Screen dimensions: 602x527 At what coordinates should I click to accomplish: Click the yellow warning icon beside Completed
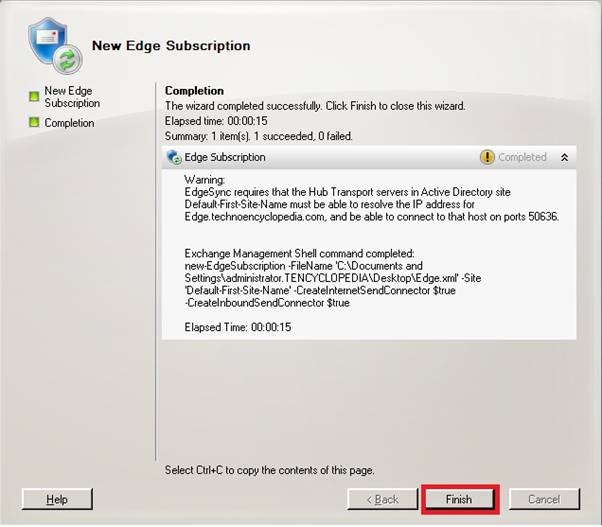(x=487, y=157)
